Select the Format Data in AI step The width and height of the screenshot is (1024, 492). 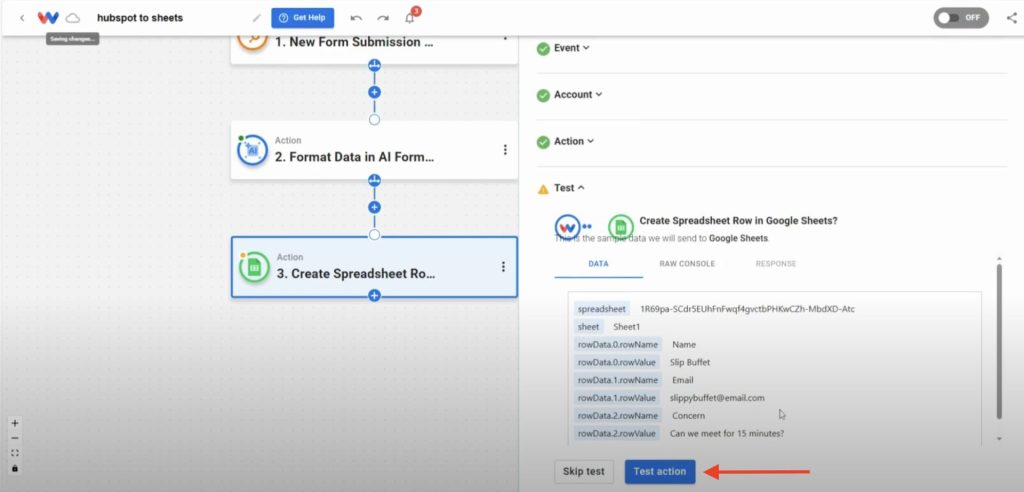(x=374, y=150)
